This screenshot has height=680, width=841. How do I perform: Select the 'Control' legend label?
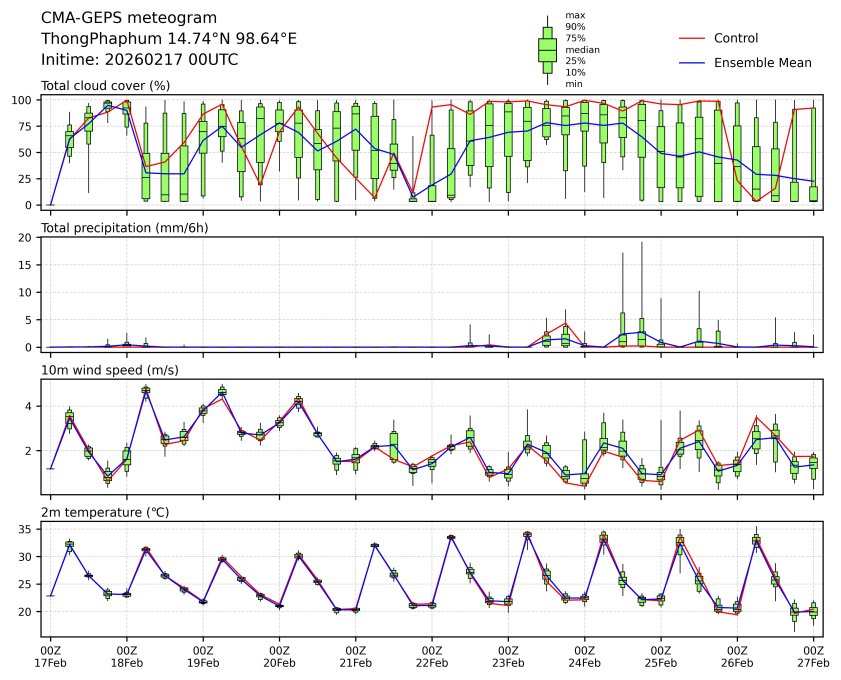735,38
